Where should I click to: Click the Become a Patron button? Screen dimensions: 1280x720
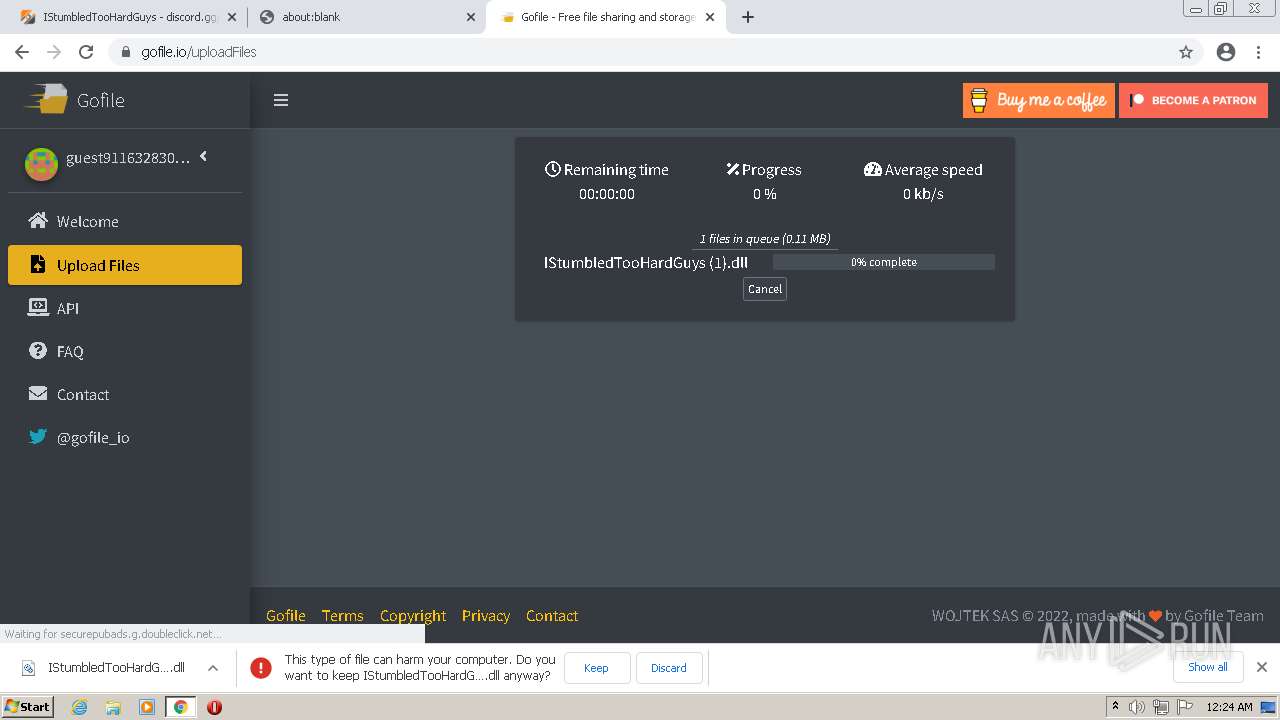tap(1193, 100)
